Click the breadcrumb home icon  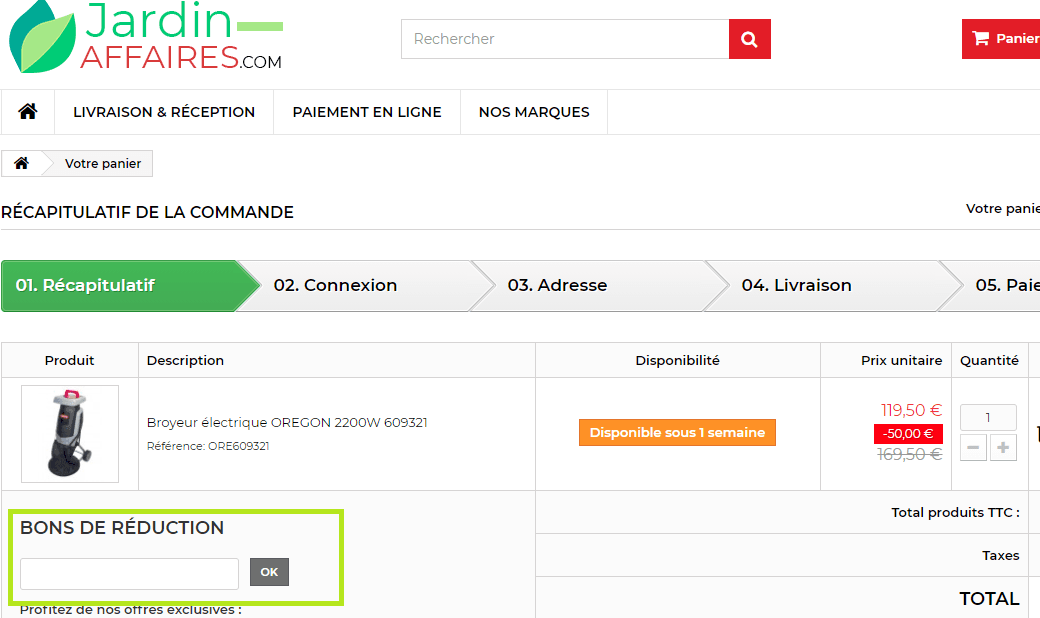click(20, 162)
